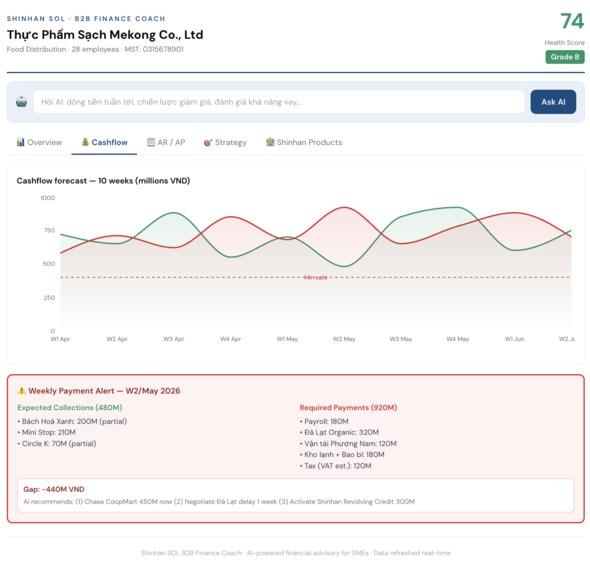
Task: Click the W2 May label on chart axis
Action: [x=344, y=339]
